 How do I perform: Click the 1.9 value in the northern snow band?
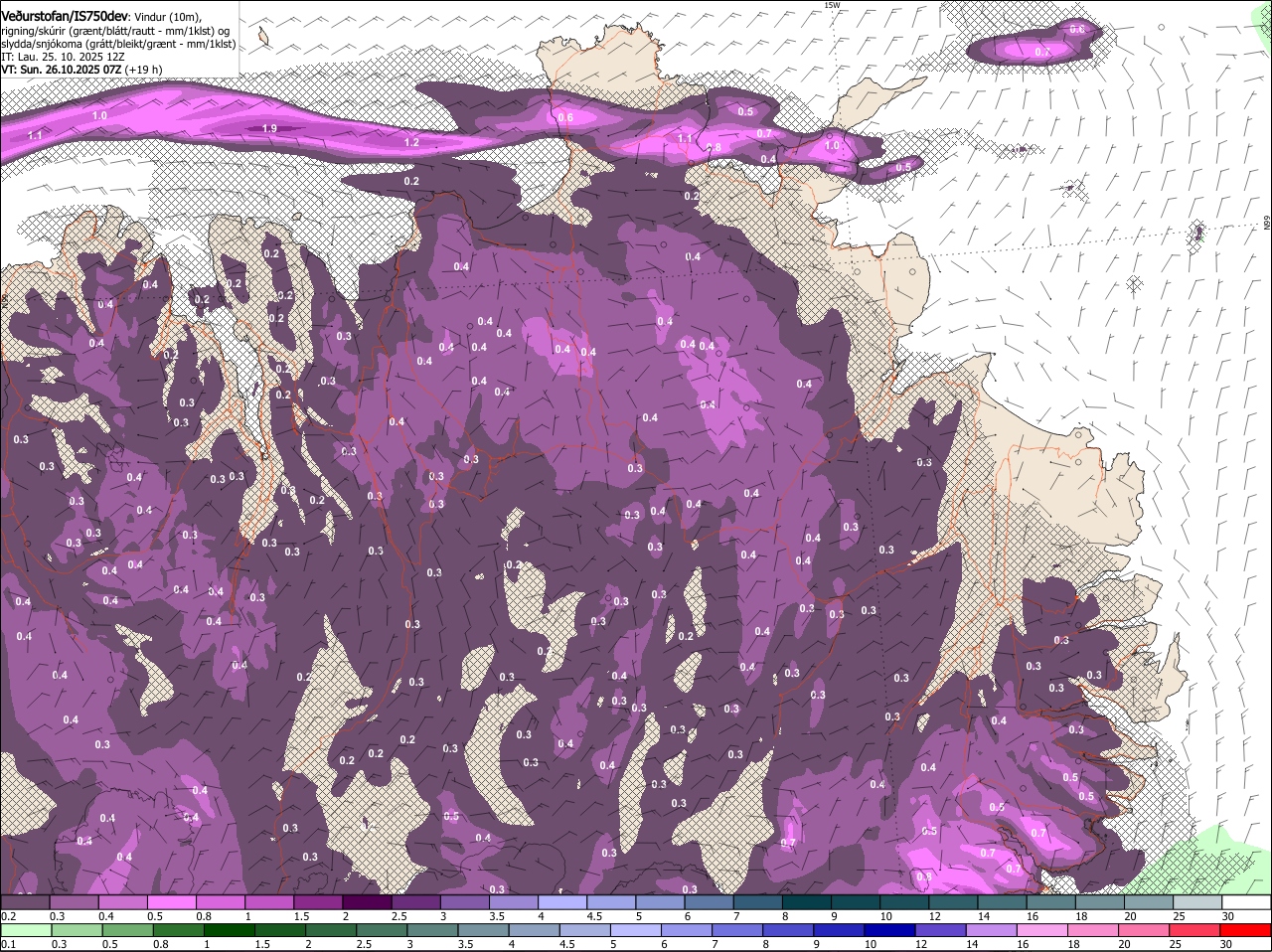tap(269, 128)
